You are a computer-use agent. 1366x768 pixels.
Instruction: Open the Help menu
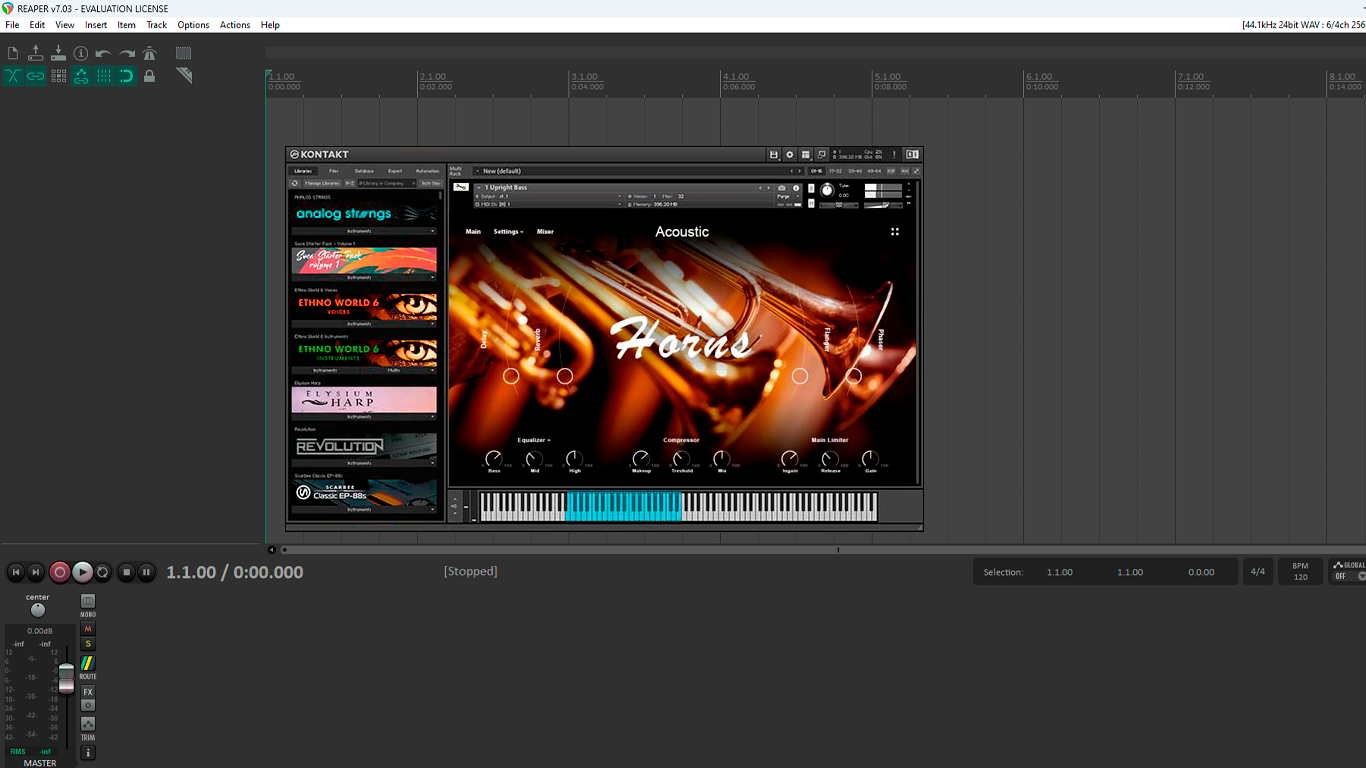point(270,25)
